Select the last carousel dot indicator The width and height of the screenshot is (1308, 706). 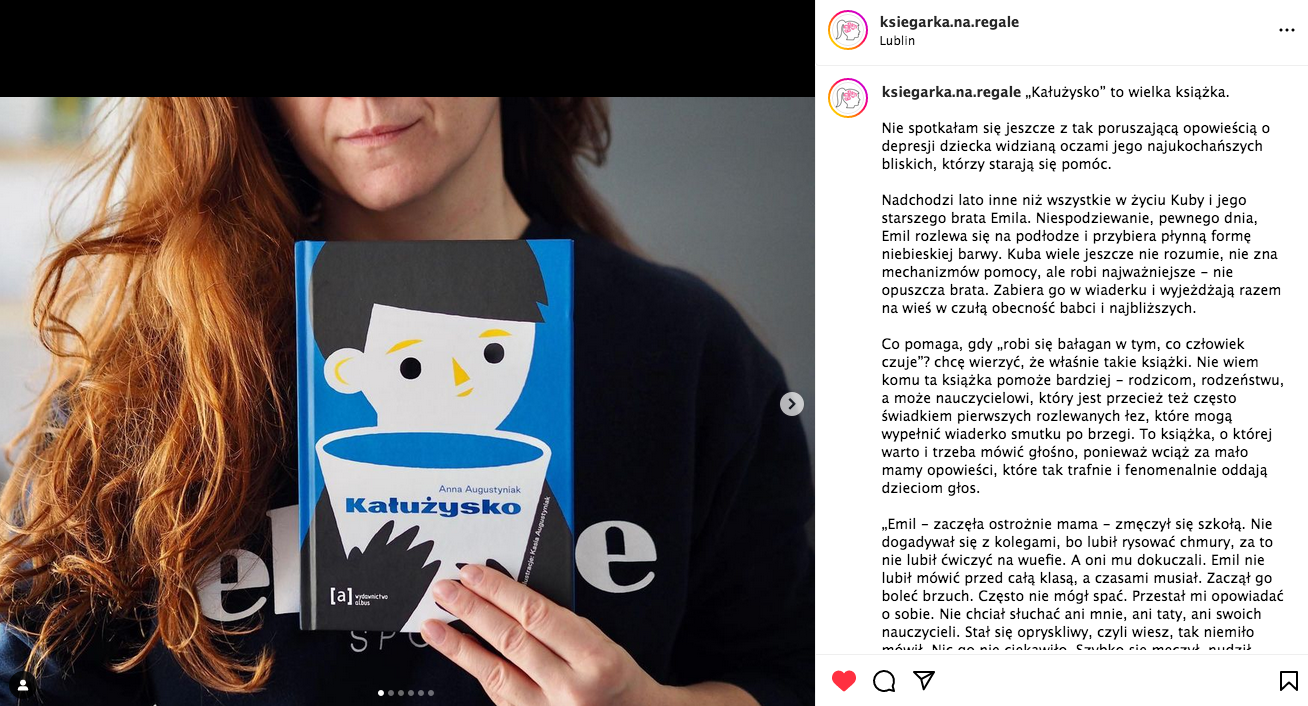click(x=431, y=693)
